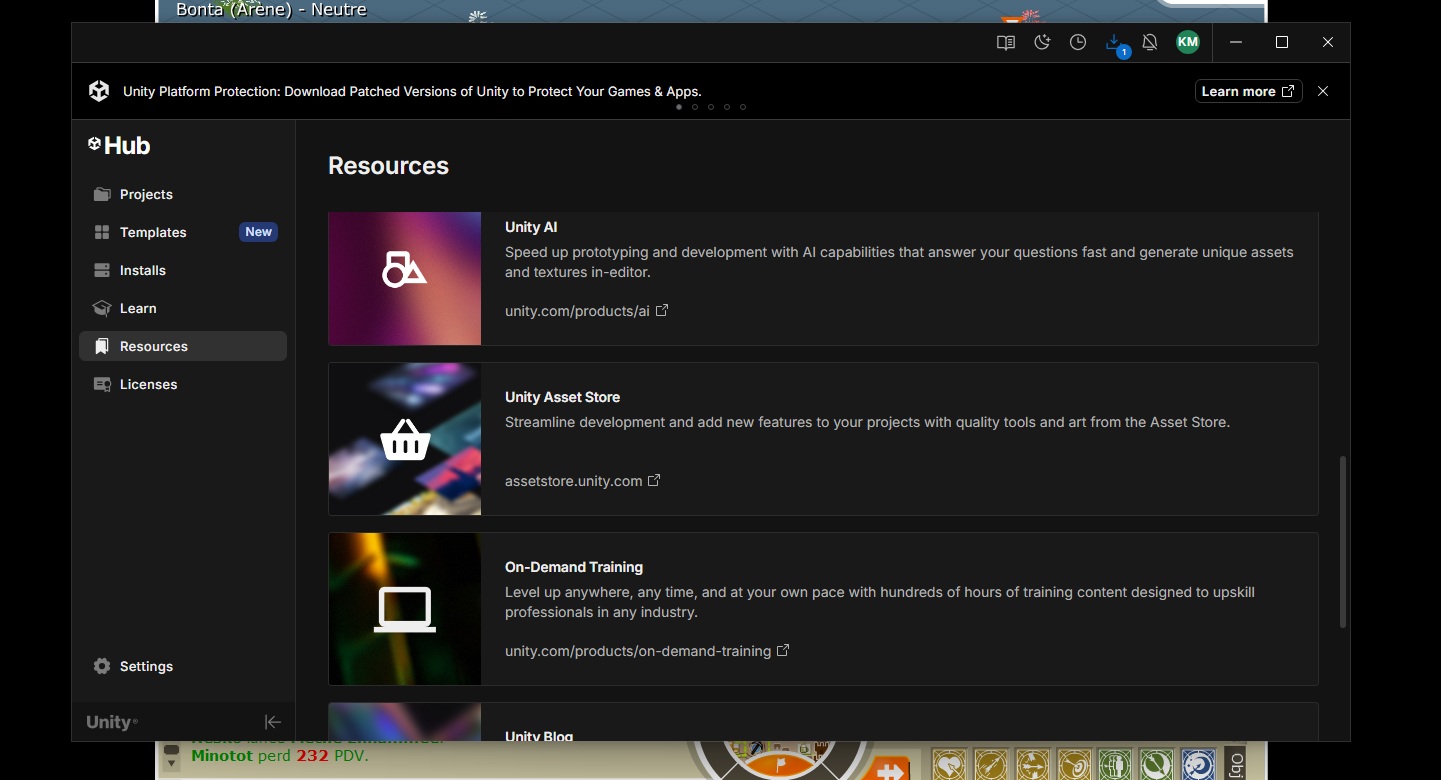
Task: Click the "On-Demand Training" card title
Action: pos(574,567)
